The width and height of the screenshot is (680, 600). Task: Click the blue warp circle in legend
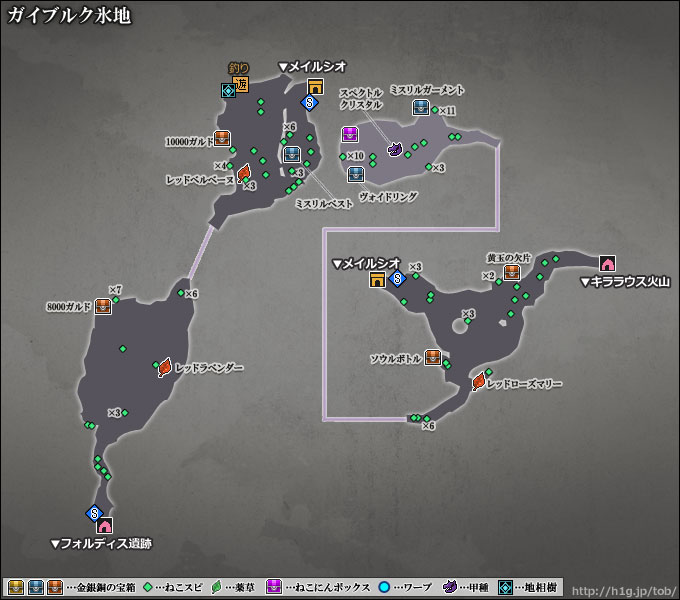[x=384, y=587]
